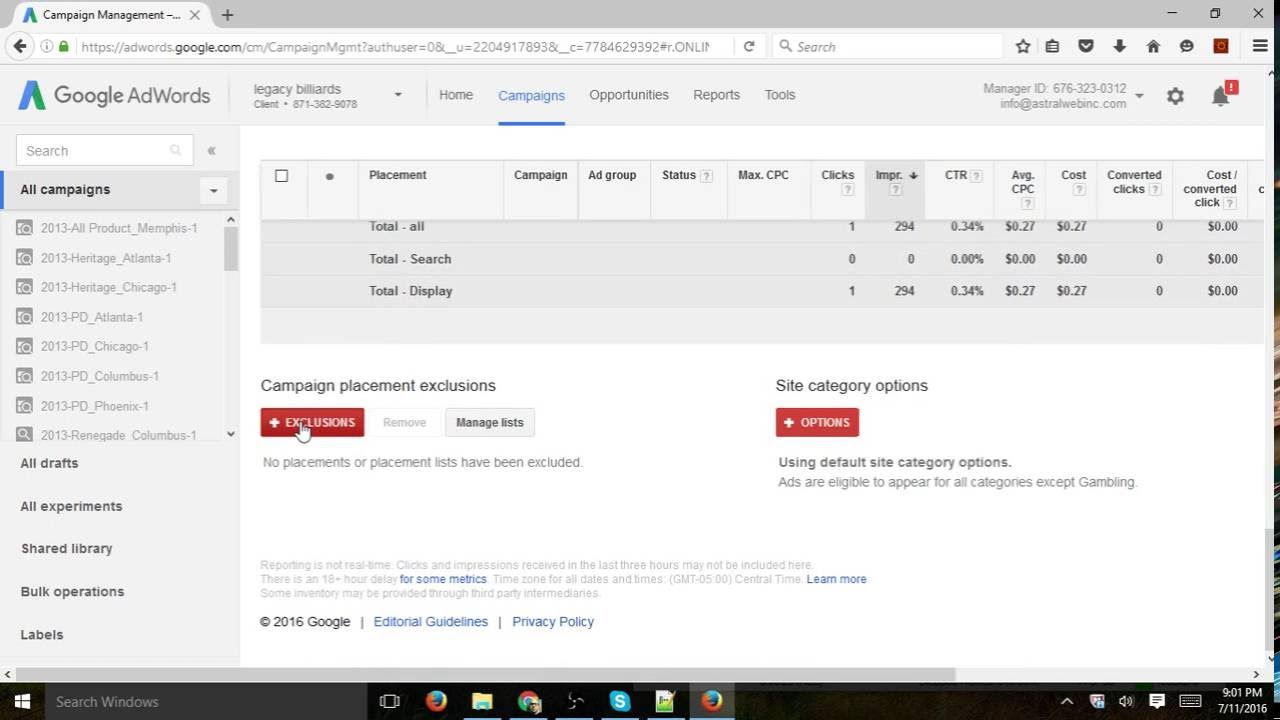Screen dimensions: 1280x720
Task: Open Shared library in the sidebar
Action: coord(66,549)
